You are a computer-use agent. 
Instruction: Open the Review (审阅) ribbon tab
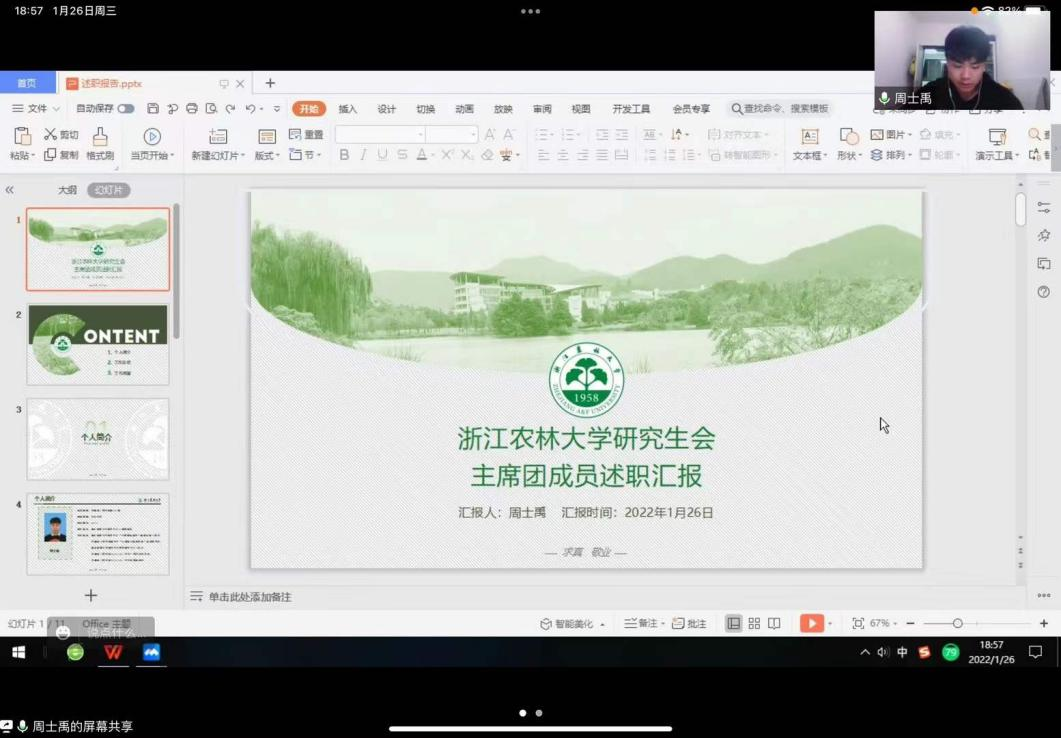542,109
